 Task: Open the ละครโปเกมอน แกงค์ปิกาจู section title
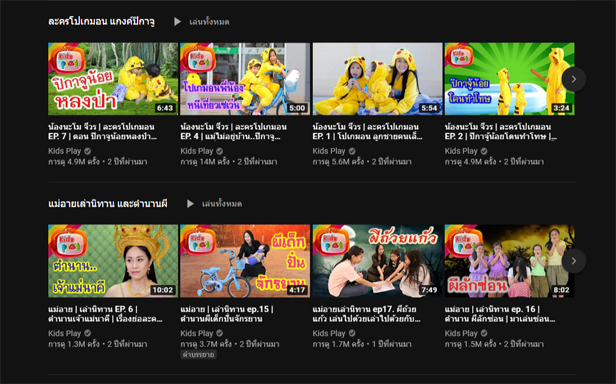click(x=101, y=22)
